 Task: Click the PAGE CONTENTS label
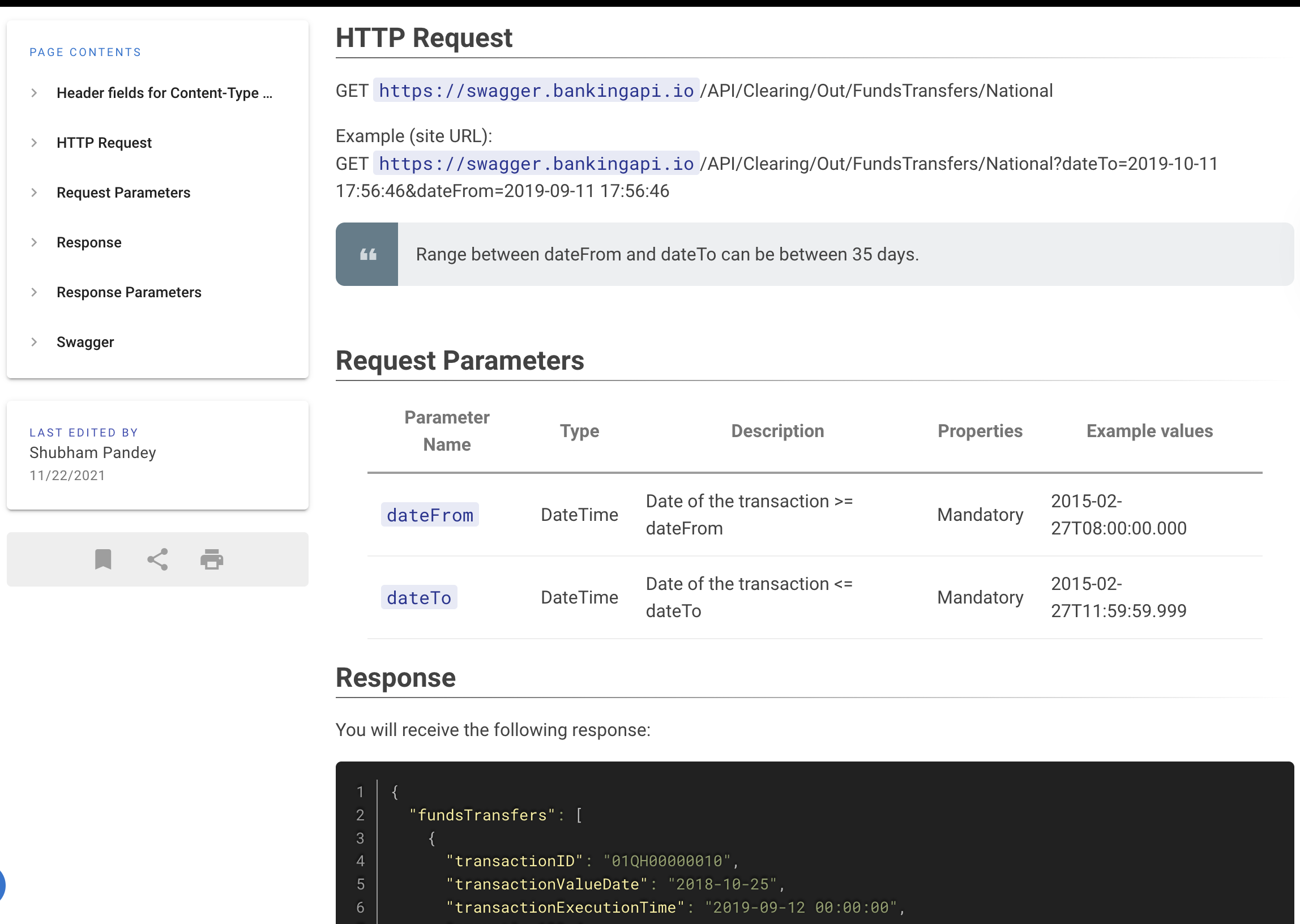click(x=85, y=52)
